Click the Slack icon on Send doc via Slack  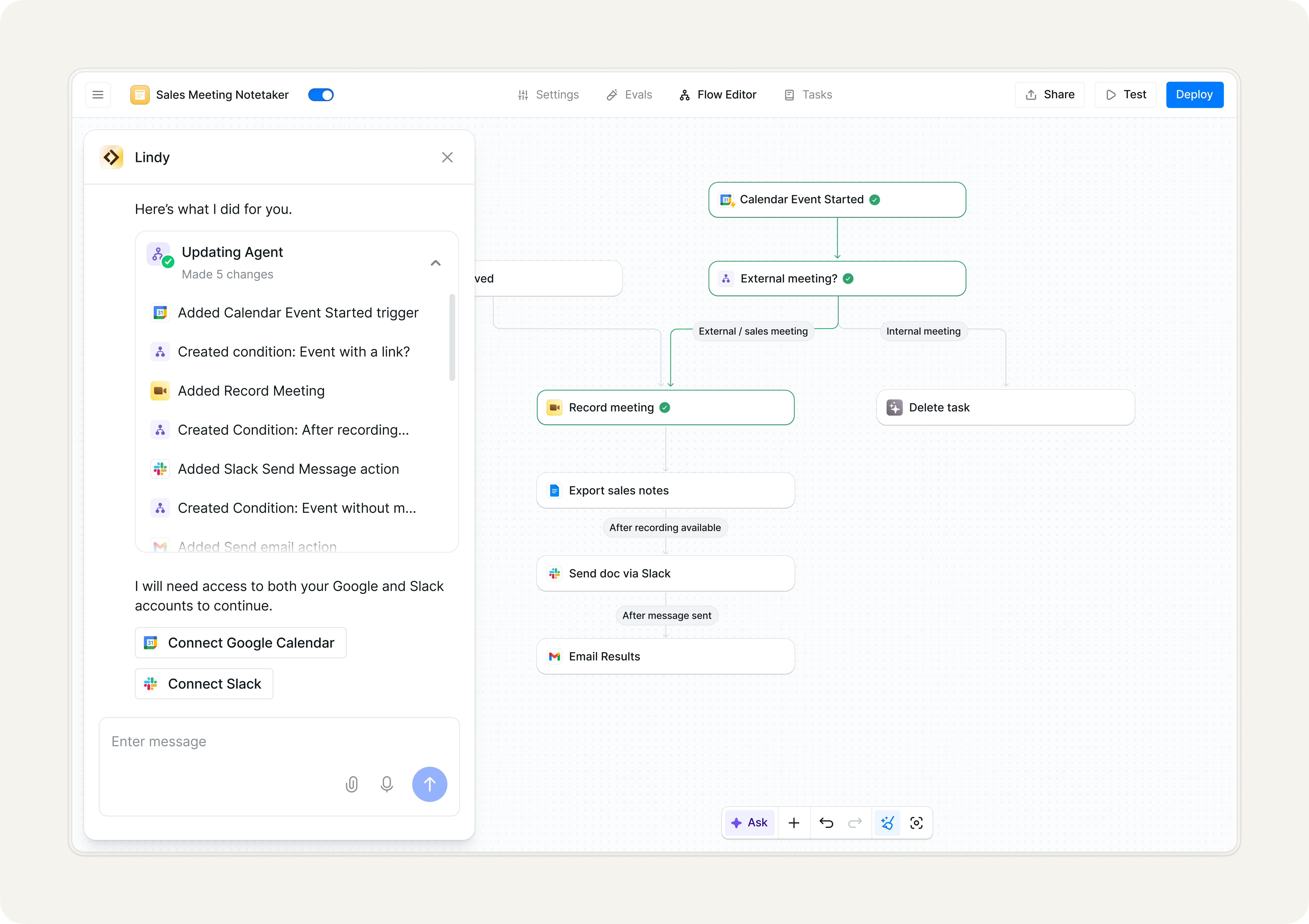tap(554, 573)
